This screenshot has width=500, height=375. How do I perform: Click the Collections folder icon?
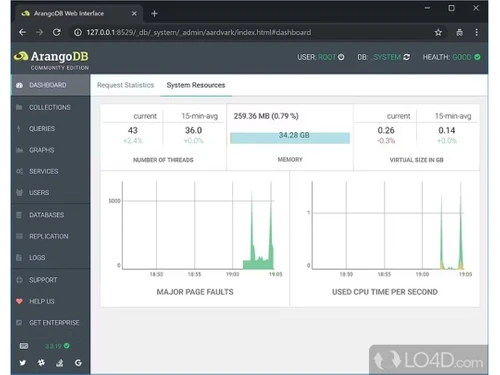(19, 107)
